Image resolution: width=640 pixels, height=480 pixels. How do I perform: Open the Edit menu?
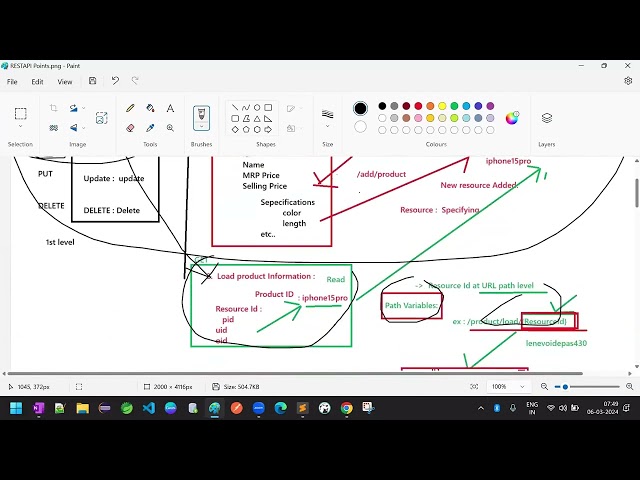pyautogui.click(x=37, y=82)
